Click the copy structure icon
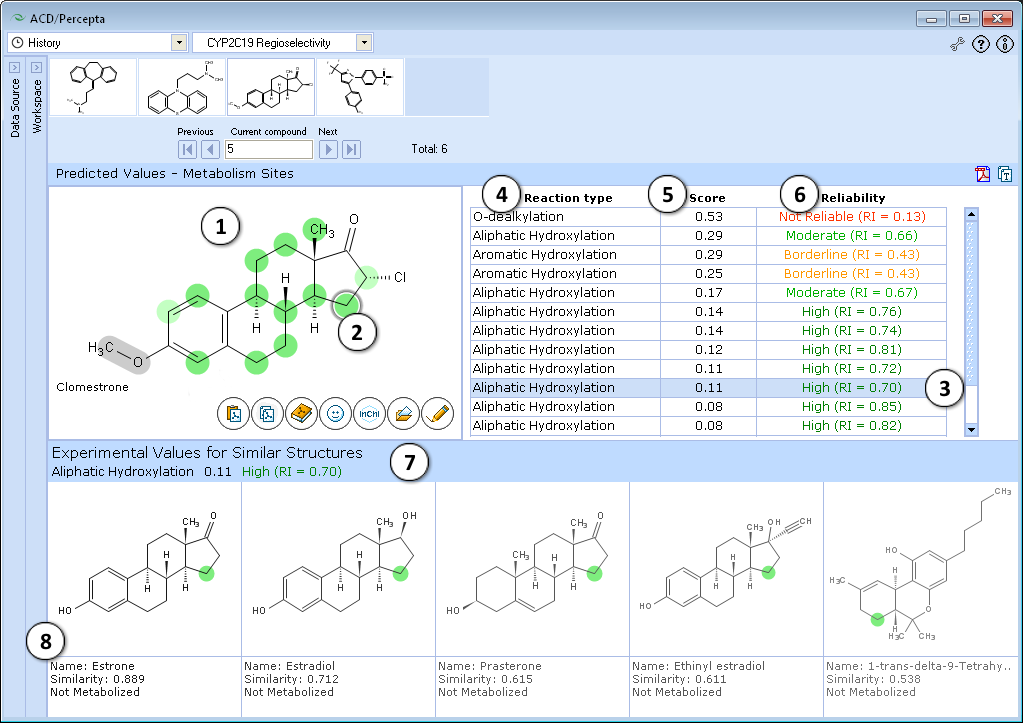Image resolution: width=1023 pixels, height=723 pixels. [x=267, y=414]
